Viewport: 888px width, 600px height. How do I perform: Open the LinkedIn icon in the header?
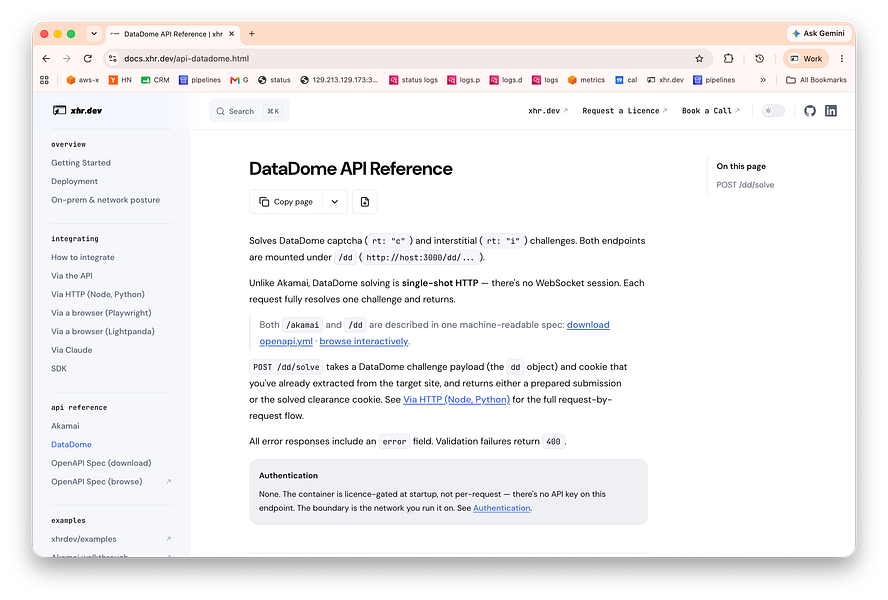click(831, 110)
